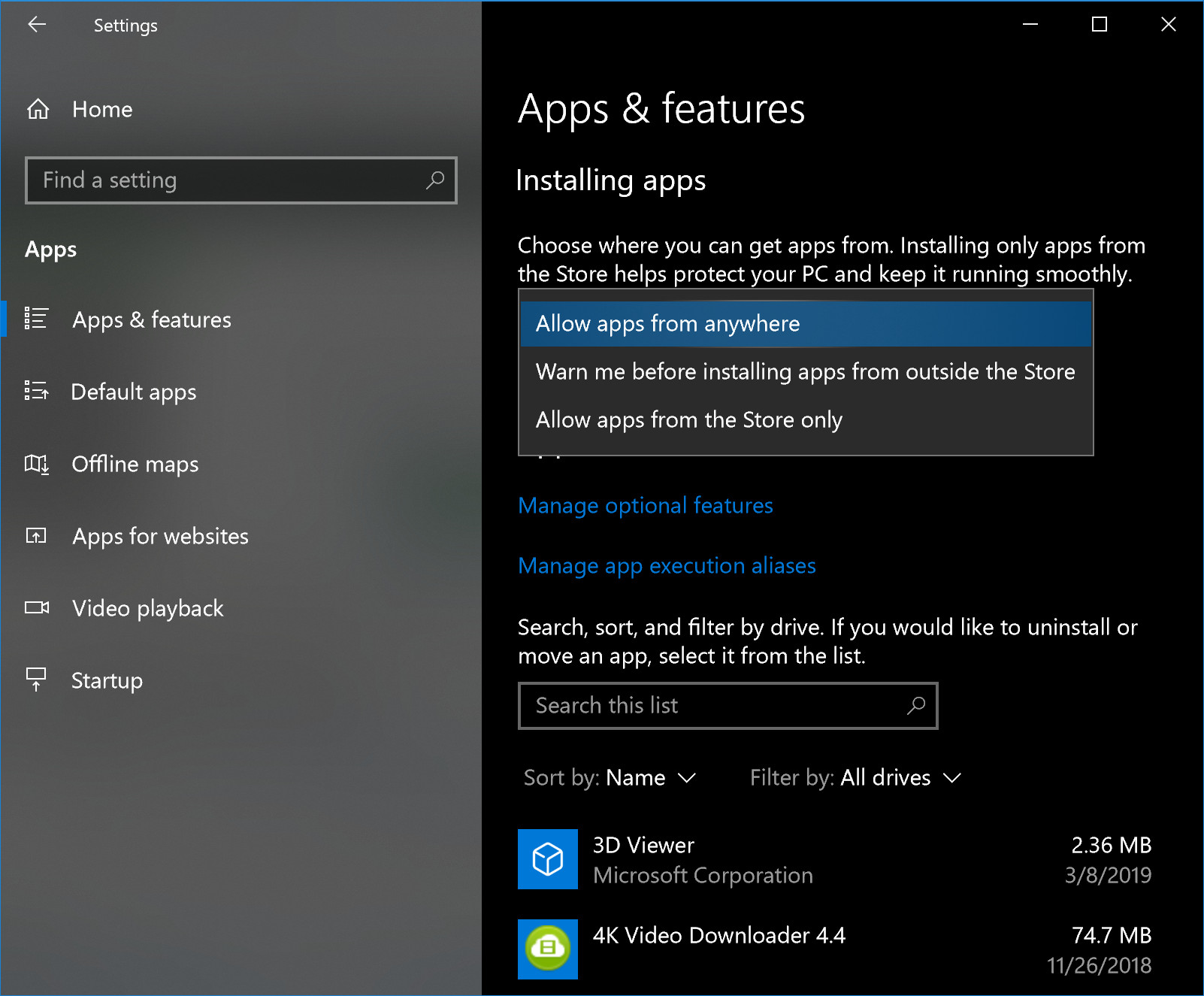Click the Apps for websites icon
This screenshot has width=1204, height=996.
(x=36, y=536)
